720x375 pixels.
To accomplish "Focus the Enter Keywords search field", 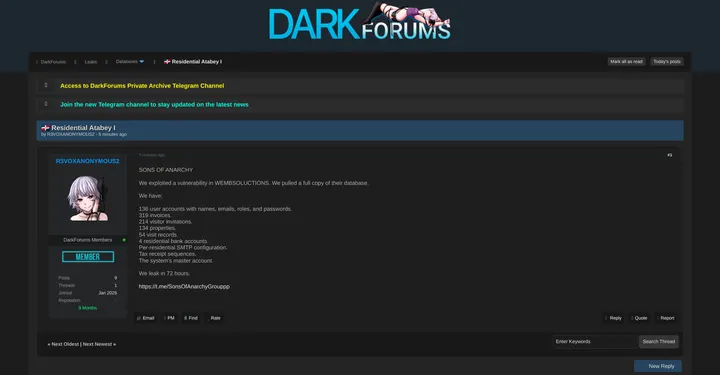I will coord(595,341).
